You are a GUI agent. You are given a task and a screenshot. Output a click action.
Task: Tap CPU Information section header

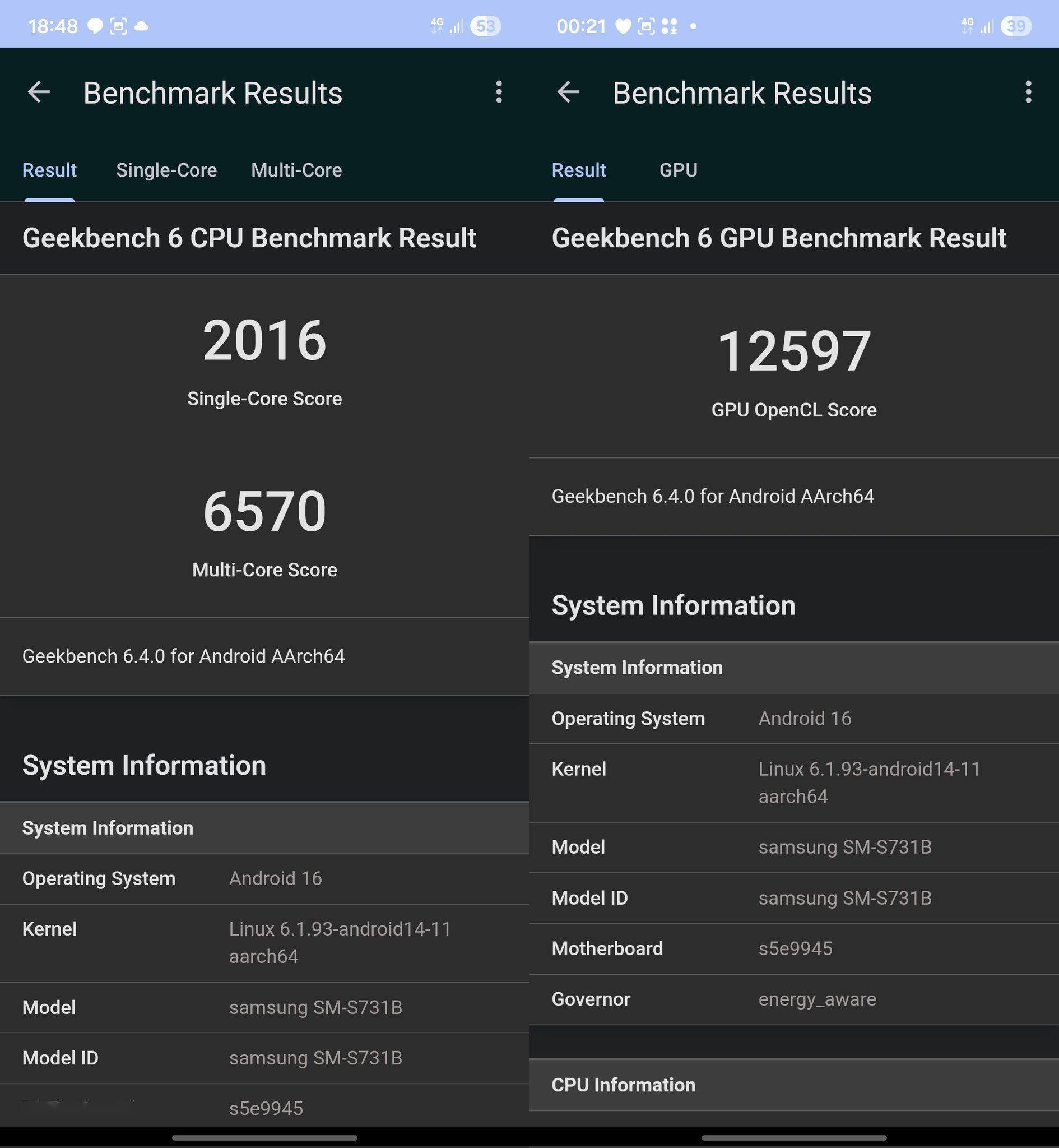click(x=795, y=1085)
